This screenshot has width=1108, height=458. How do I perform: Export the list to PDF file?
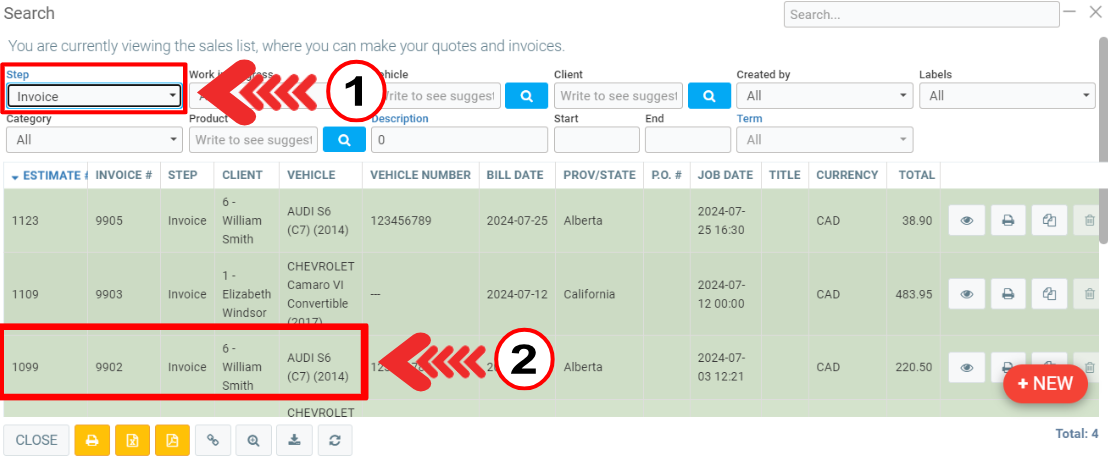172,440
